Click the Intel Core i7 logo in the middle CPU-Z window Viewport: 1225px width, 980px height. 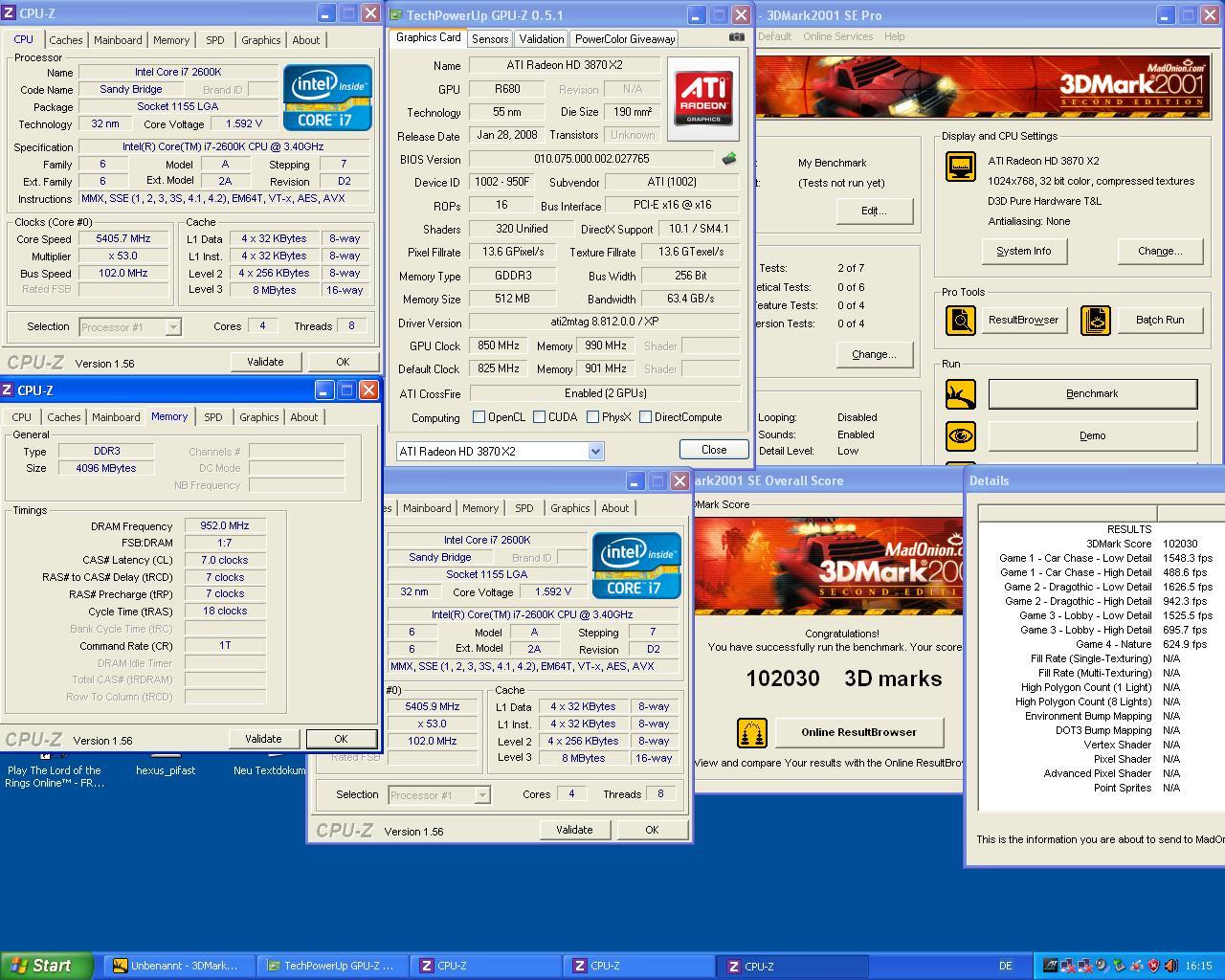point(636,566)
